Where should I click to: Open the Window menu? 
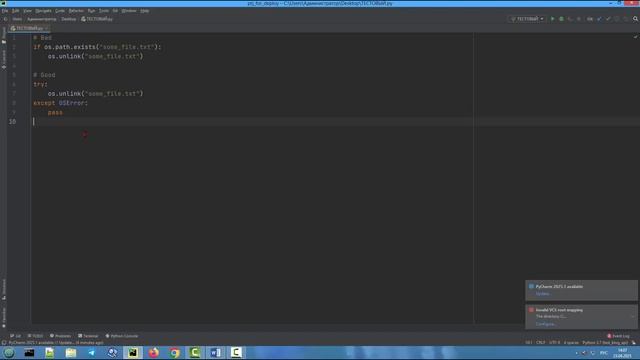pyautogui.click(x=129, y=11)
